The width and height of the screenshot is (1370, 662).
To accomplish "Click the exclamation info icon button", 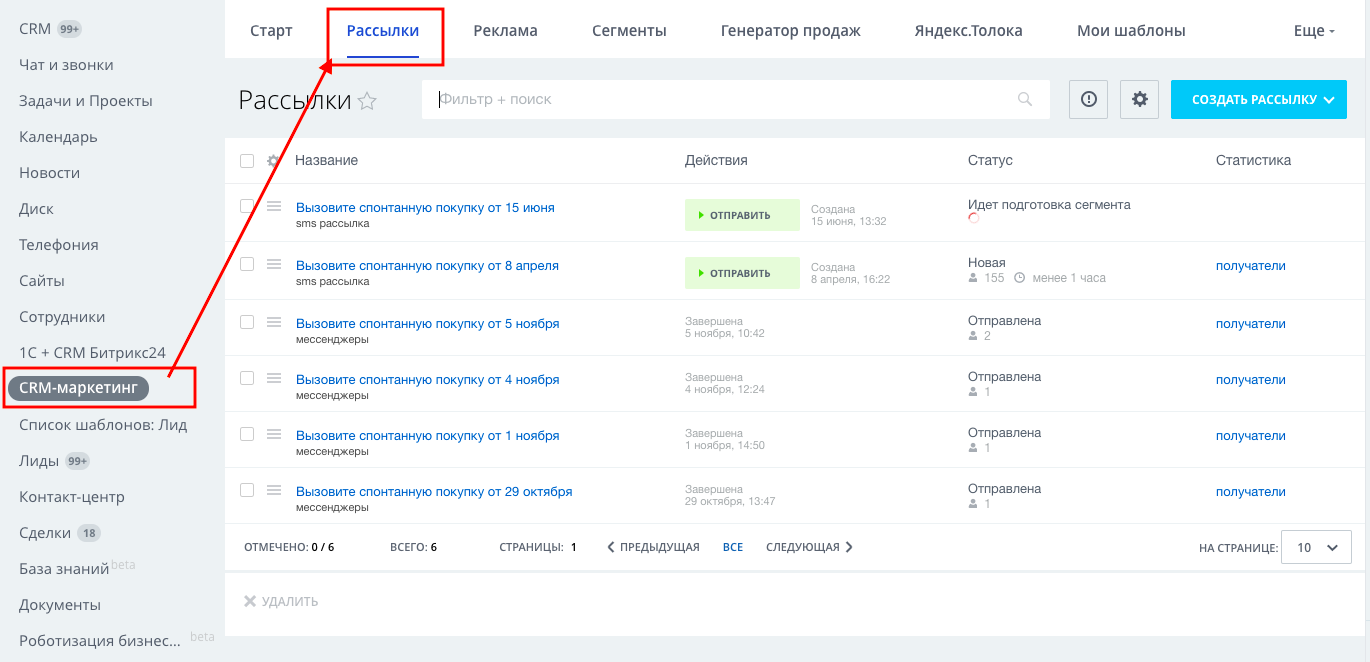I will point(1089,99).
